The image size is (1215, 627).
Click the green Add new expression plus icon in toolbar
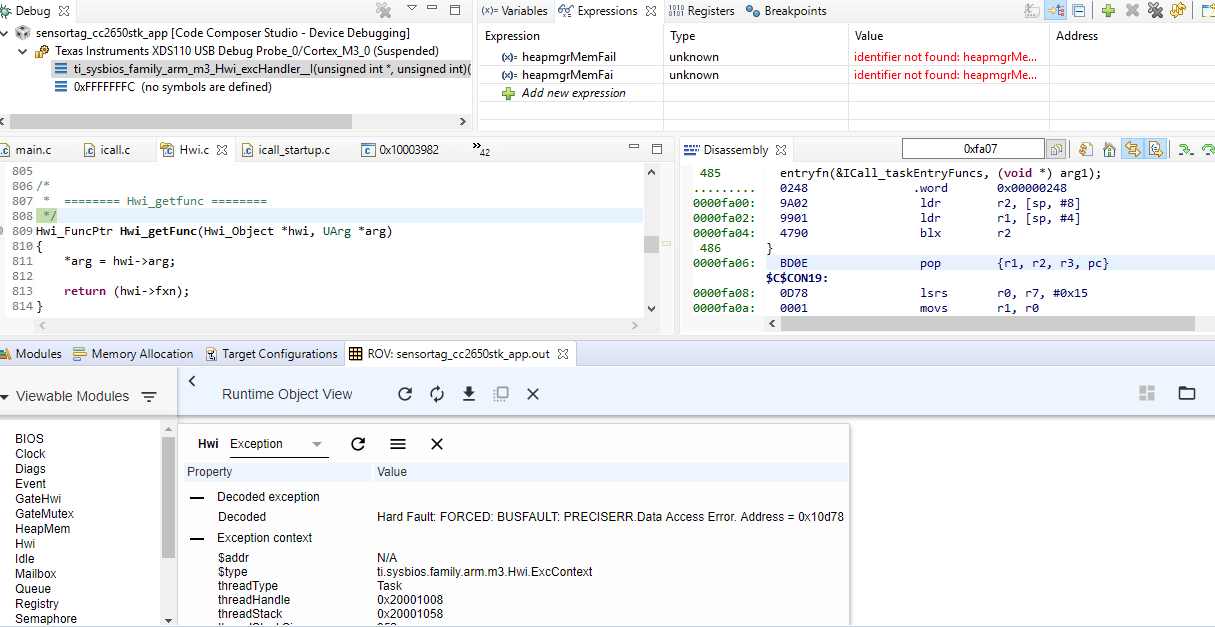(1108, 10)
